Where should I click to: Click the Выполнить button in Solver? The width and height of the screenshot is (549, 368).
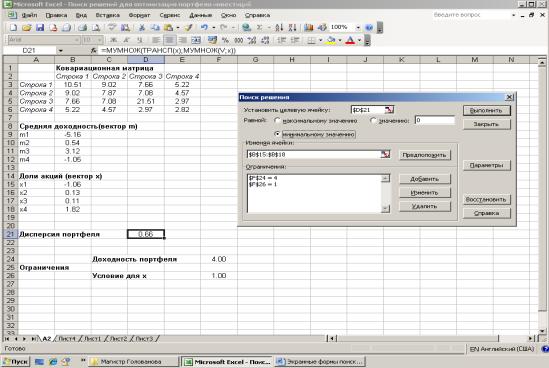pos(486,110)
